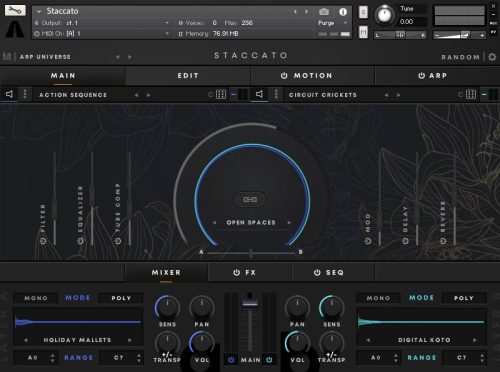The image size is (500, 372).
Task: Select previous Digital Koto sound arrow
Action: [x=368, y=340]
